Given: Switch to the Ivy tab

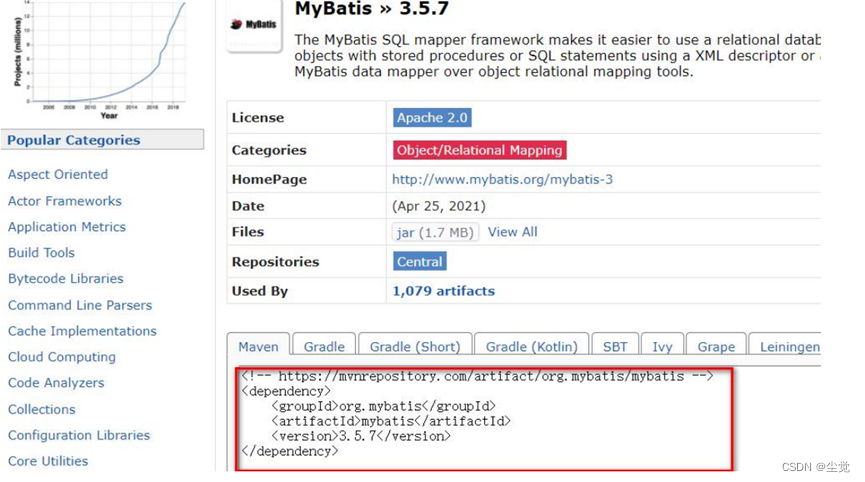Looking at the screenshot, I should coord(662,346).
